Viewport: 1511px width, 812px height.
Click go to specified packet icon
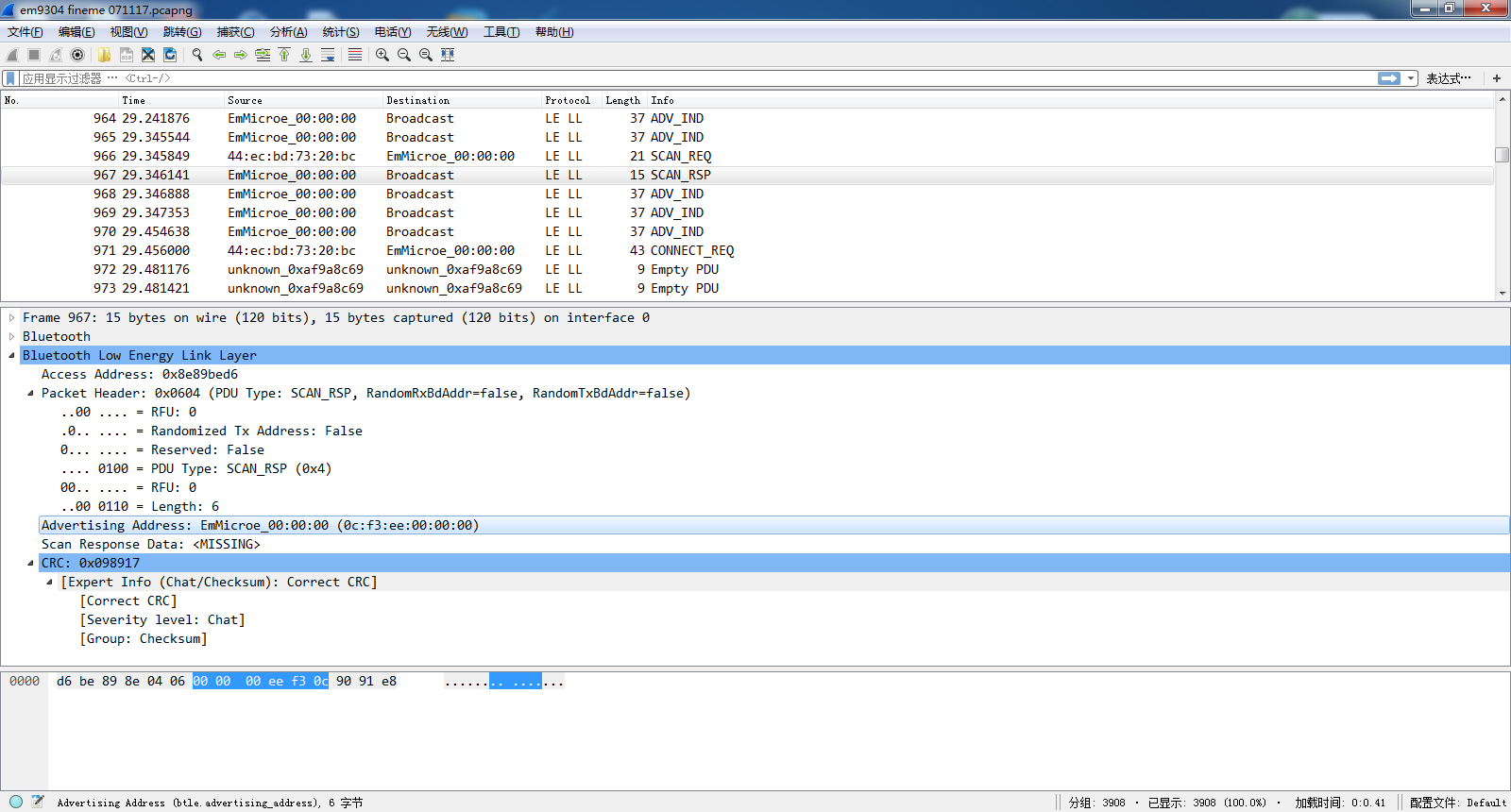pyautogui.click(x=263, y=55)
